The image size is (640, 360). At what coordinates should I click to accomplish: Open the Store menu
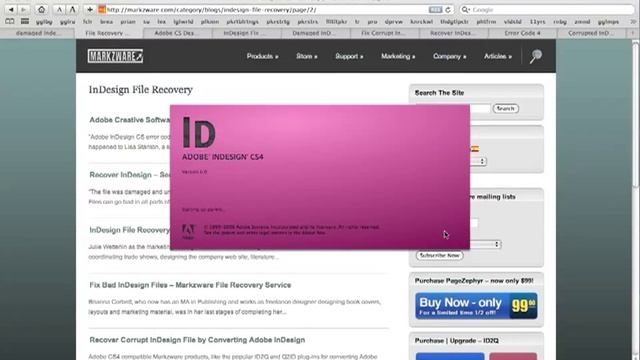pyautogui.click(x=307, y=56)
